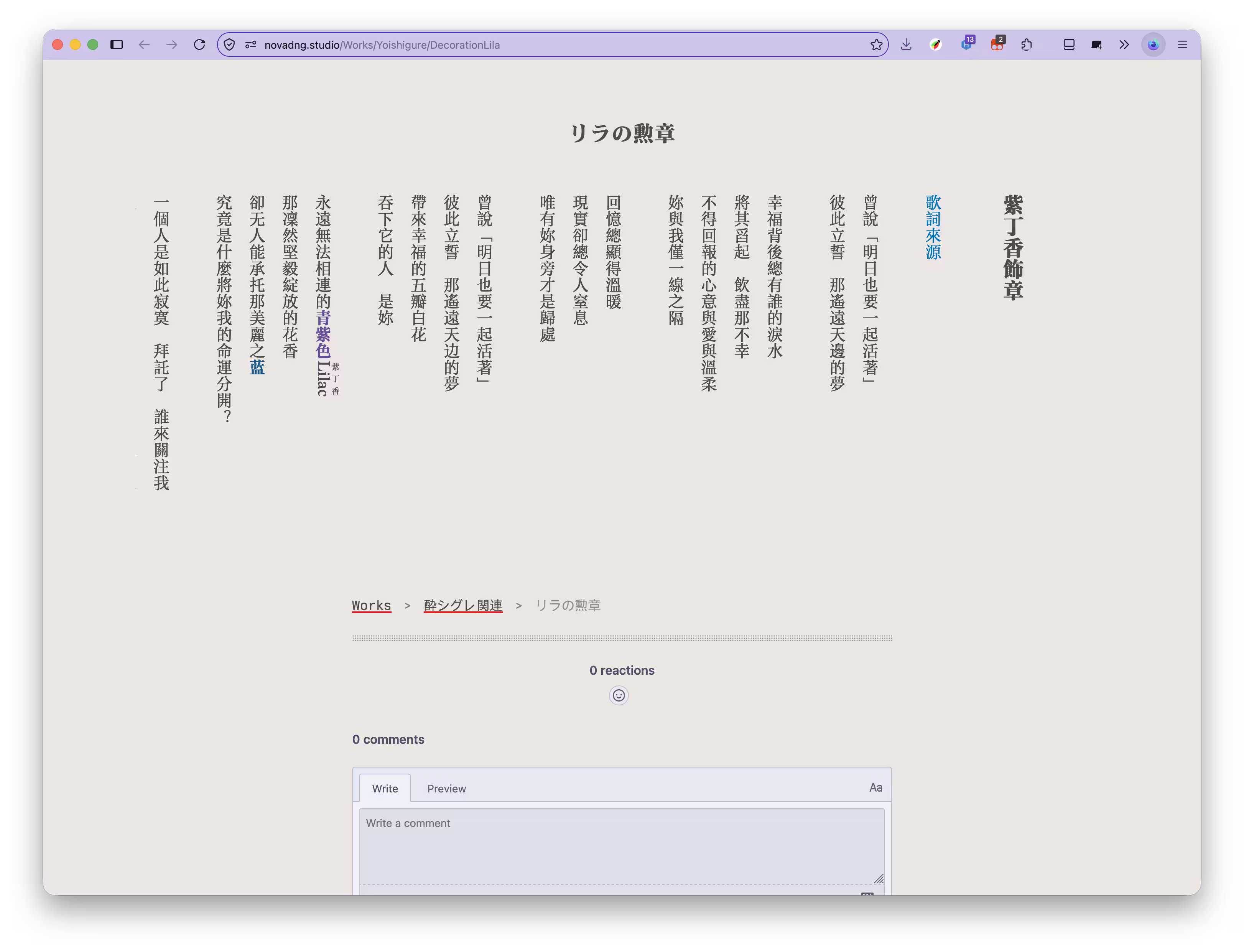
Task: Open the 酔シグレ関連 breadcrumb link
Action: (463, 605)
